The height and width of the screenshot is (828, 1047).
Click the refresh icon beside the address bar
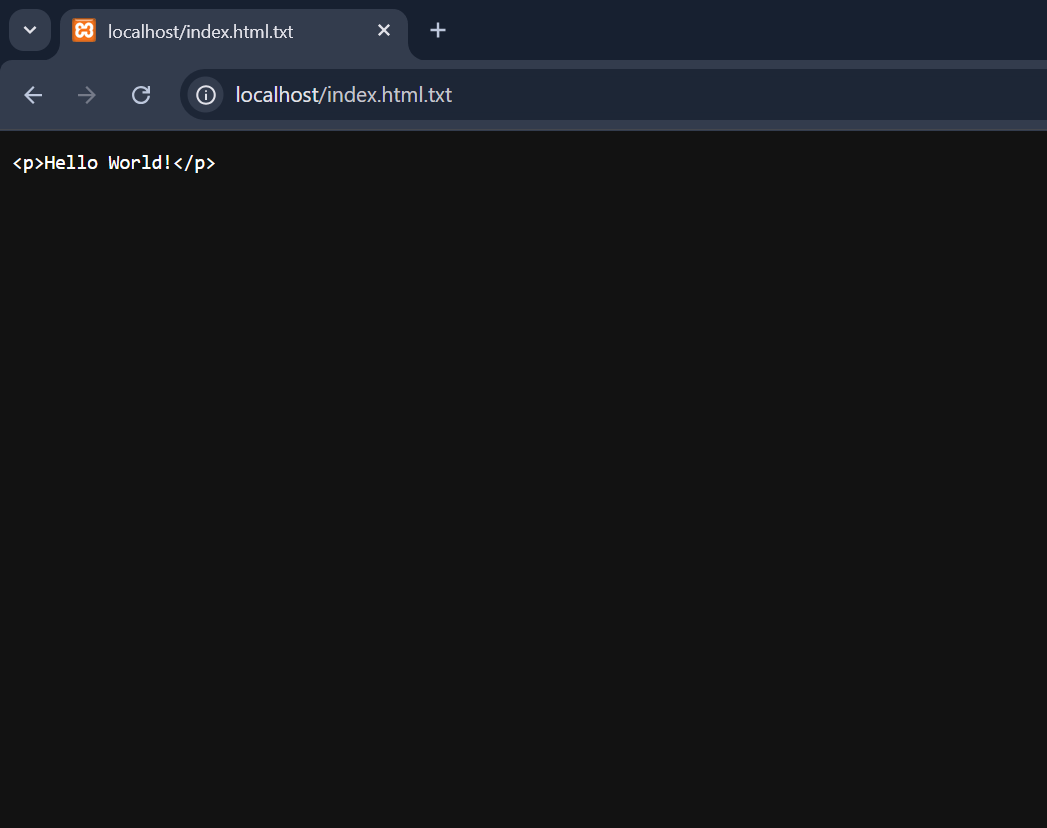(x=140, y=95)
